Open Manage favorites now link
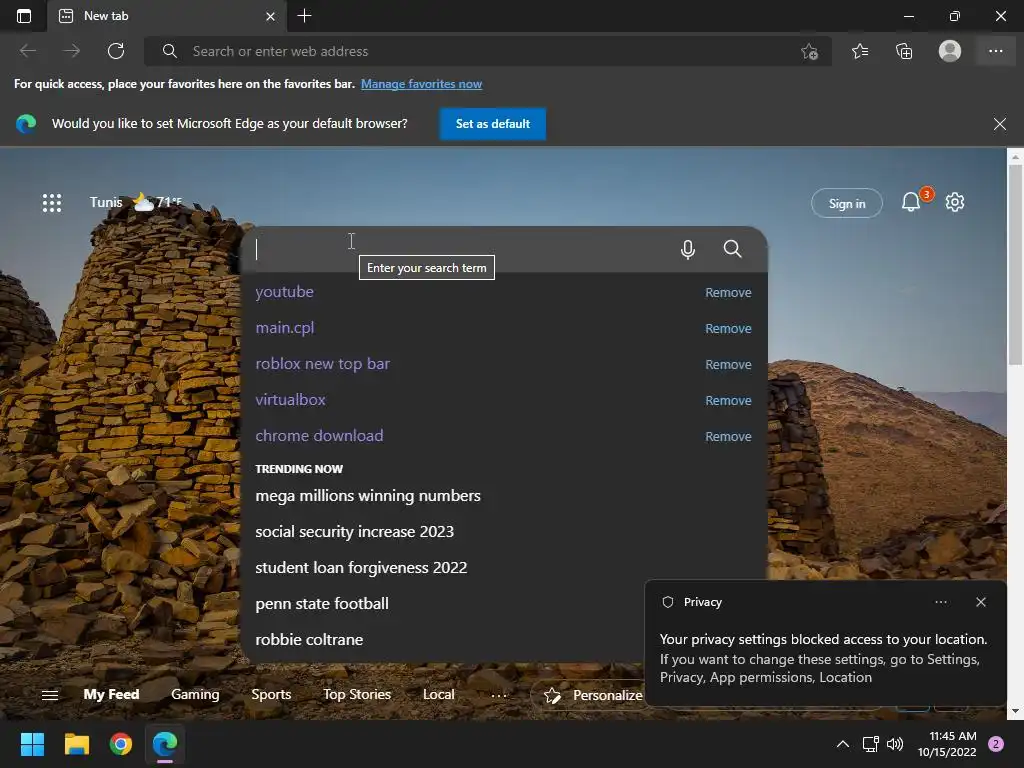This screenshot has height=768, width=1024. pyautogui.click(x=421, y=84)
